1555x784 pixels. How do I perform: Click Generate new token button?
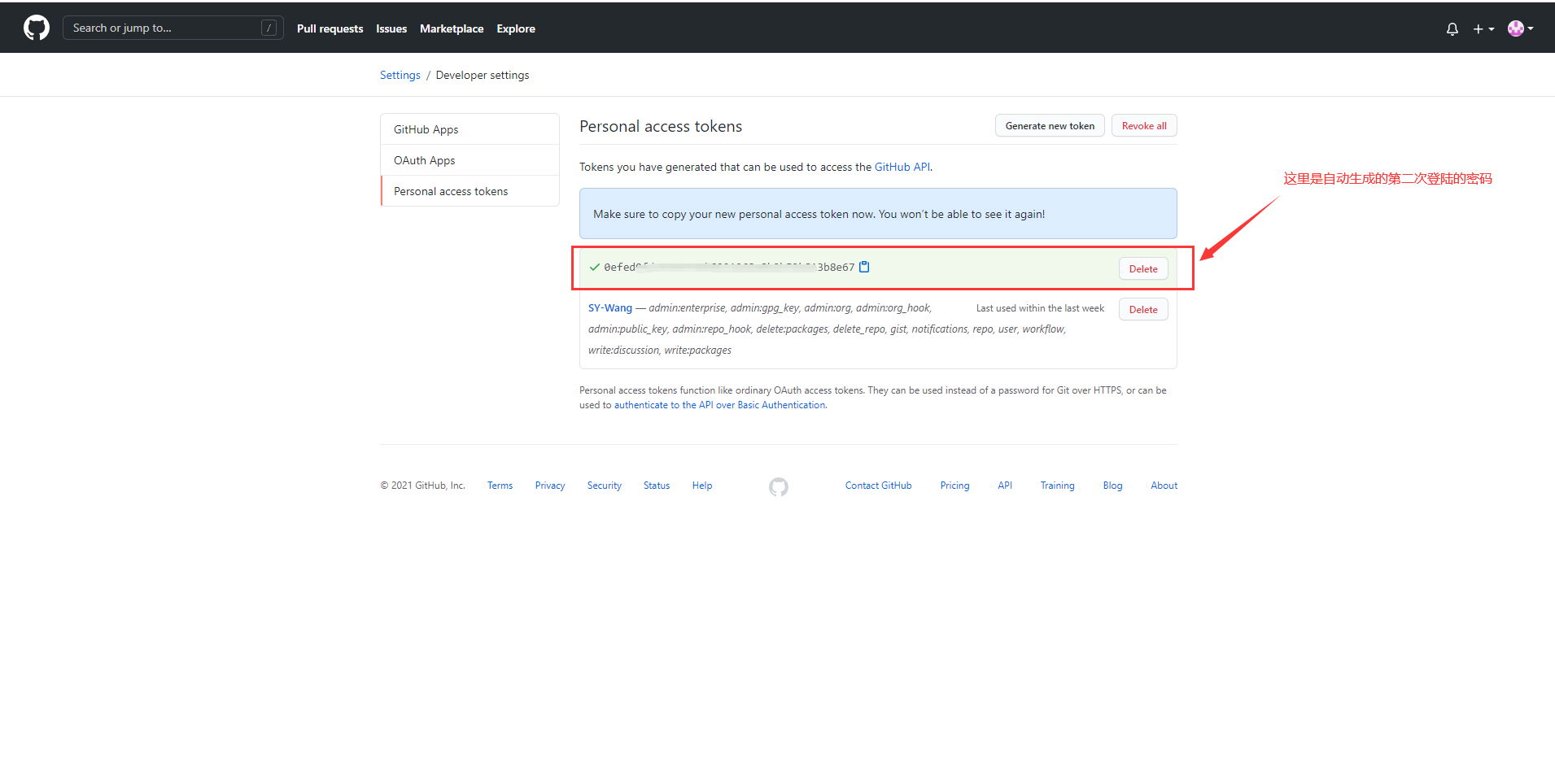coord(1050,126)
